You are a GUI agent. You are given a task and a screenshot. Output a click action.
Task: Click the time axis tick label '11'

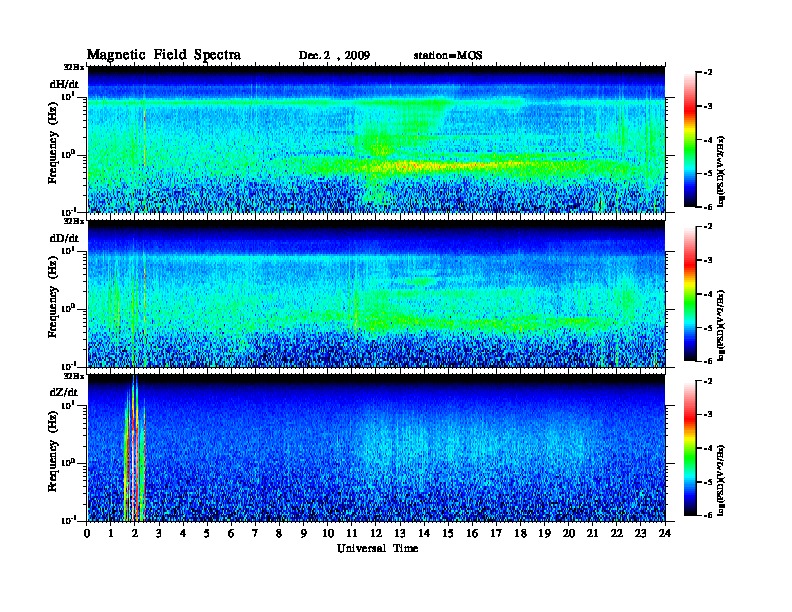click(x=352, y=534)
